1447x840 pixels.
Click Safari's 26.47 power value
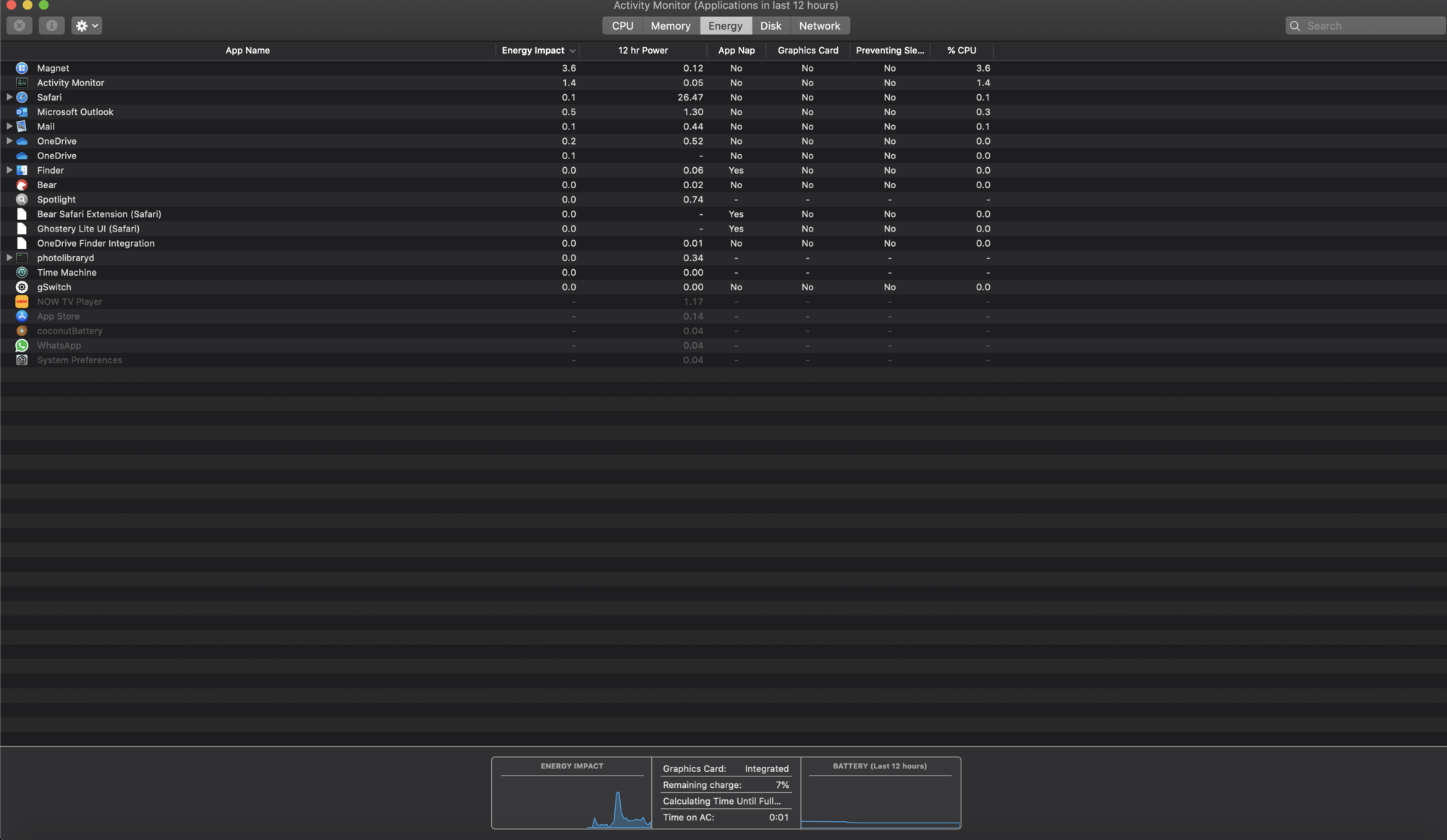click(690, 97)
